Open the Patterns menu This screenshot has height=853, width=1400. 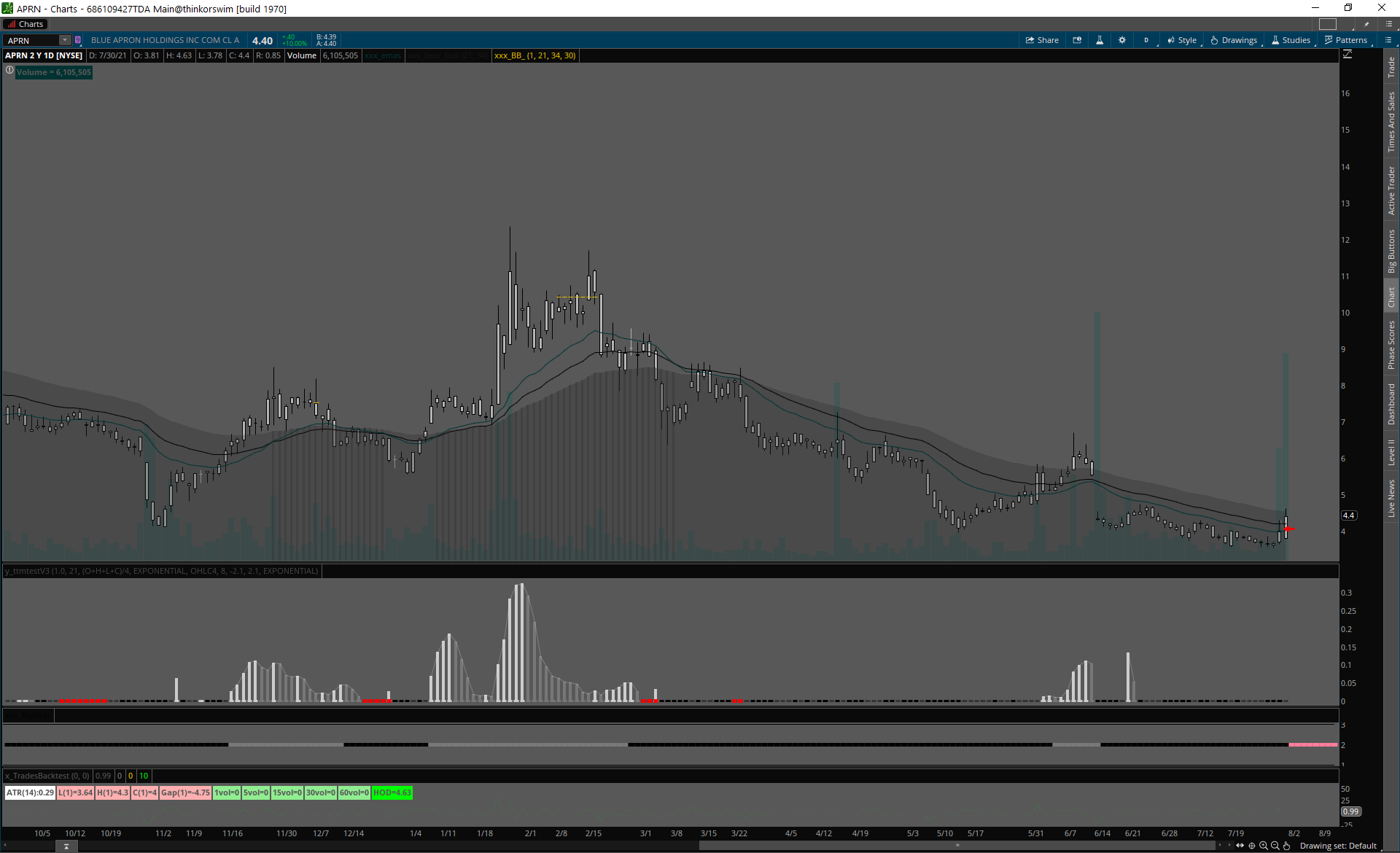[x=1346, y=40]
